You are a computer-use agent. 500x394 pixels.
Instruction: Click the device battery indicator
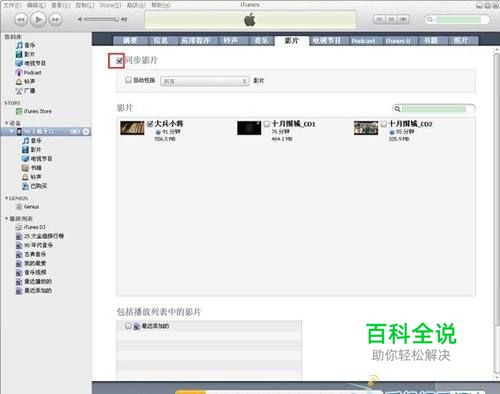(75, 132)
